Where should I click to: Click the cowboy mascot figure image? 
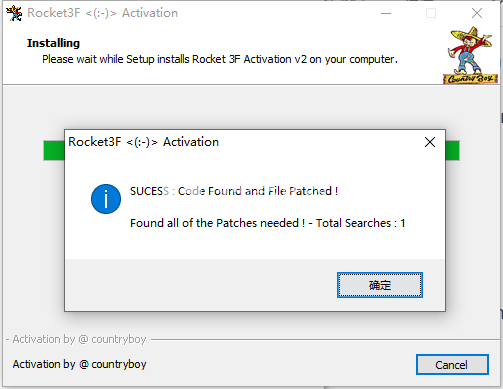470,51
